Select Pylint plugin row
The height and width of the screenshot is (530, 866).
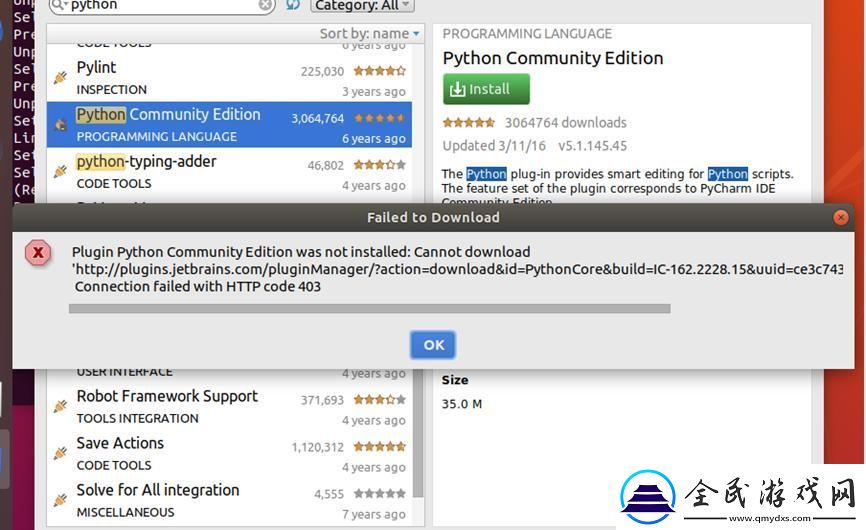(x=229, y=78)
